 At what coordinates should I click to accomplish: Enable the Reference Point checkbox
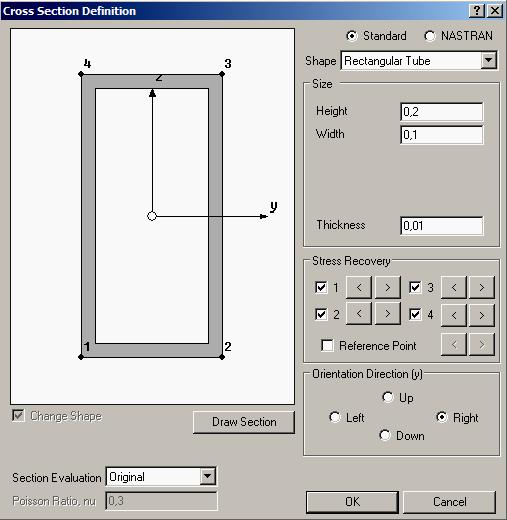(x=327, y=345)
